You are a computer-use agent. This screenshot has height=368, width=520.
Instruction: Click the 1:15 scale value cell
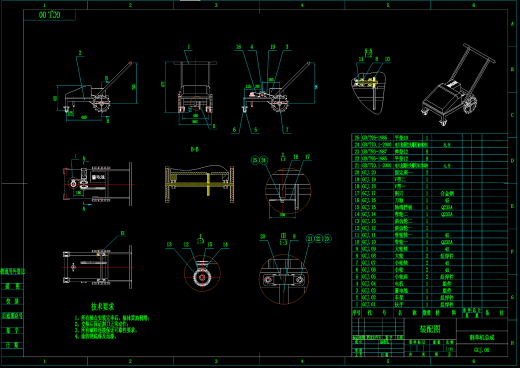[x=450, y=349]
